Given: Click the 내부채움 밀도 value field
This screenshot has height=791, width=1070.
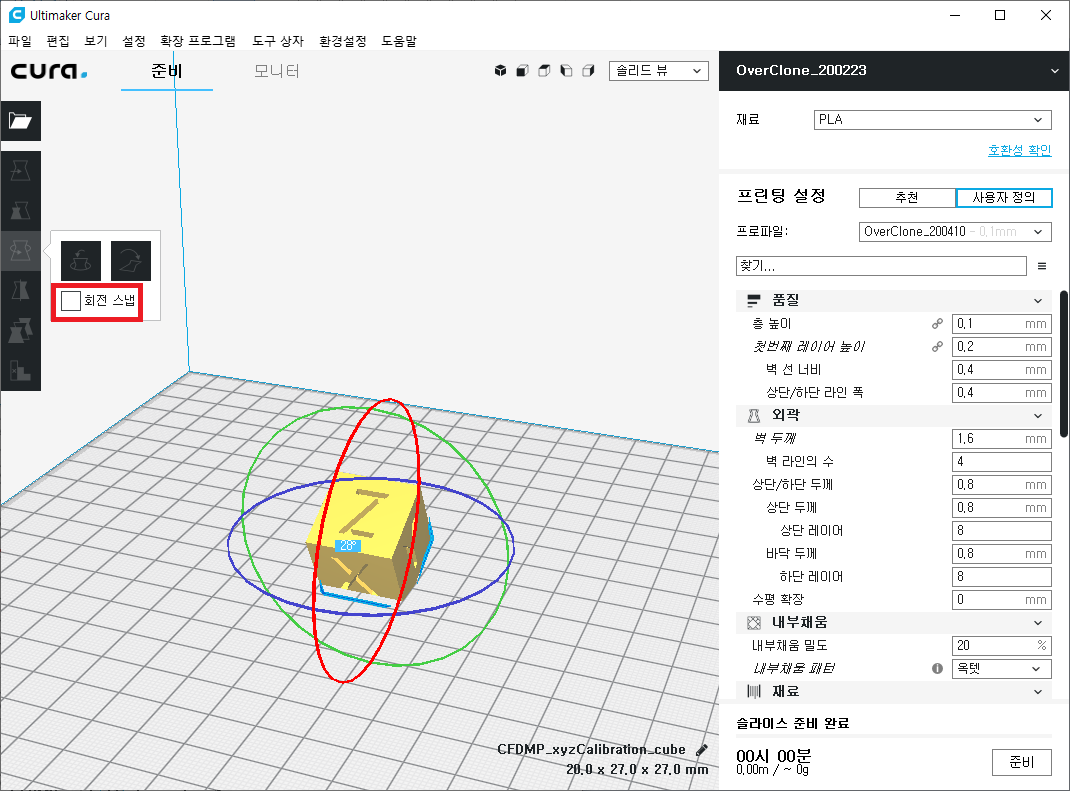Looking at the screenshot, I should tap(1001, 646).
